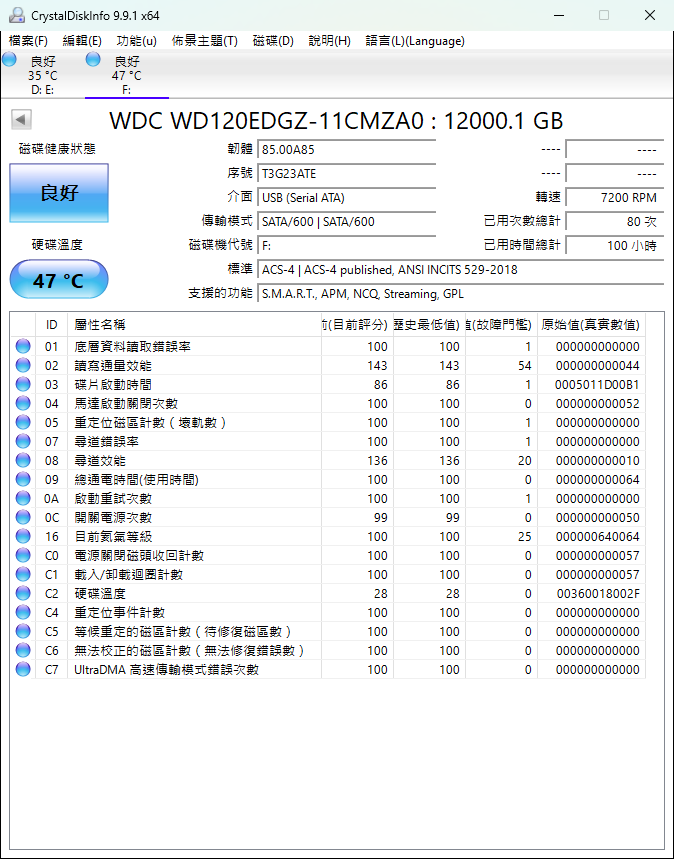Click the supported features field S.M.A.R.T.
This screenshot has width=674, height=859.
tap(460, 294)
